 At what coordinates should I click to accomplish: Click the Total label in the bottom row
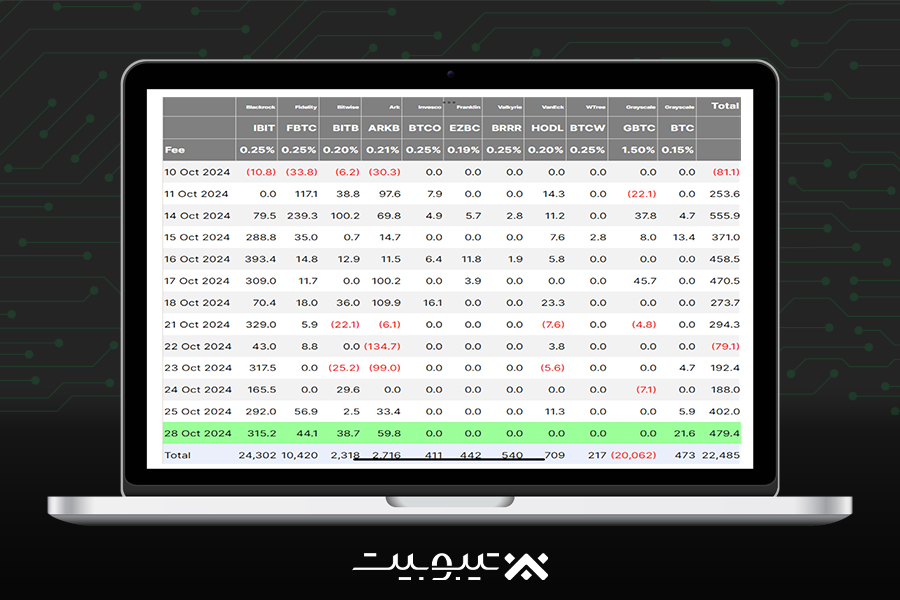pyautogui.click(x=177, y=455)
